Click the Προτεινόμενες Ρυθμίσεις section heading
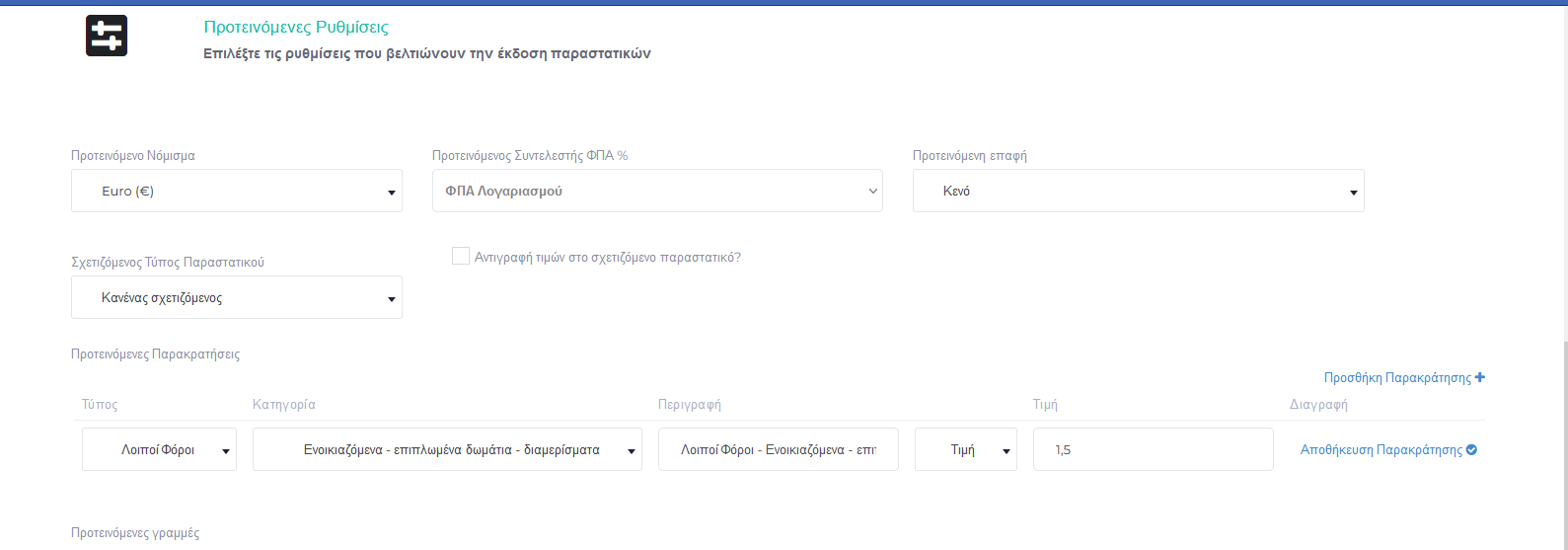 click(296, 27)
